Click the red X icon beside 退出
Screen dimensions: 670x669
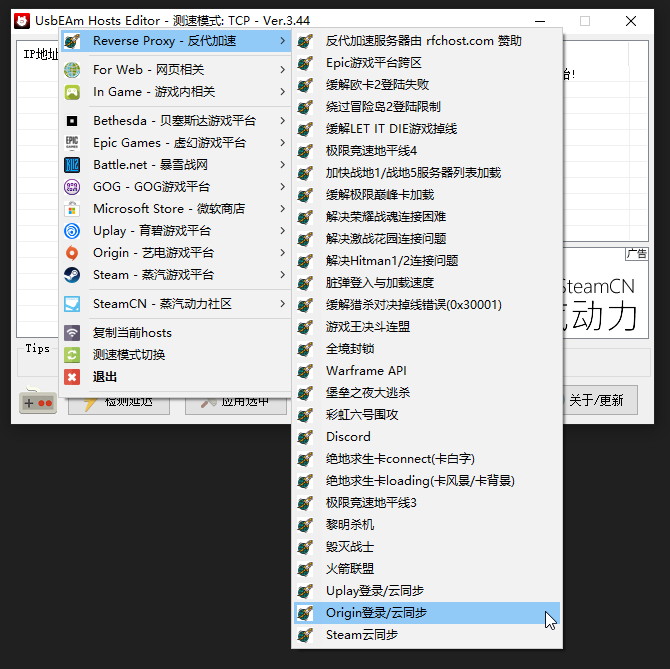pos(72,377)
